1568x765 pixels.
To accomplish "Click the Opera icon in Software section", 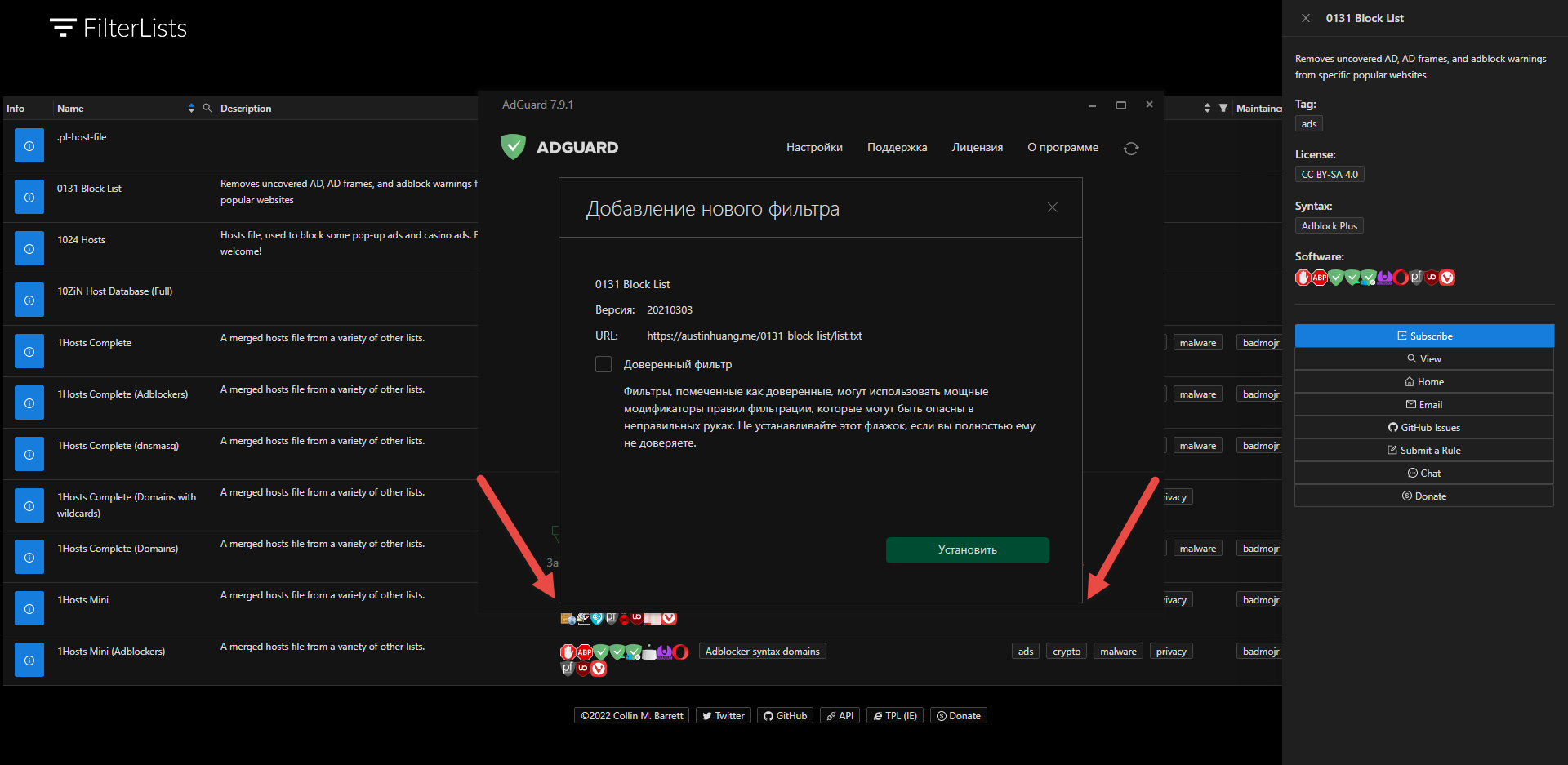I will tap(1401, 278).
